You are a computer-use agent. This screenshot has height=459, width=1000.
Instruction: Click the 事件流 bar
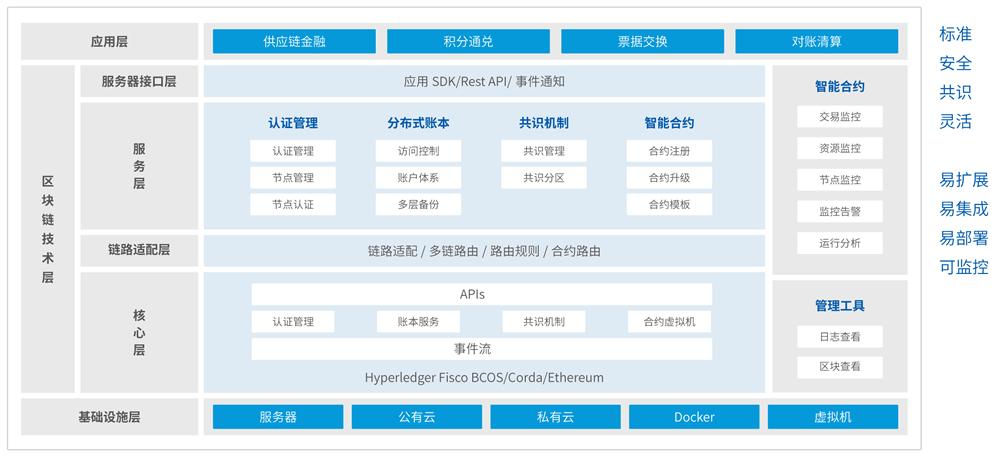coord(481,349)
